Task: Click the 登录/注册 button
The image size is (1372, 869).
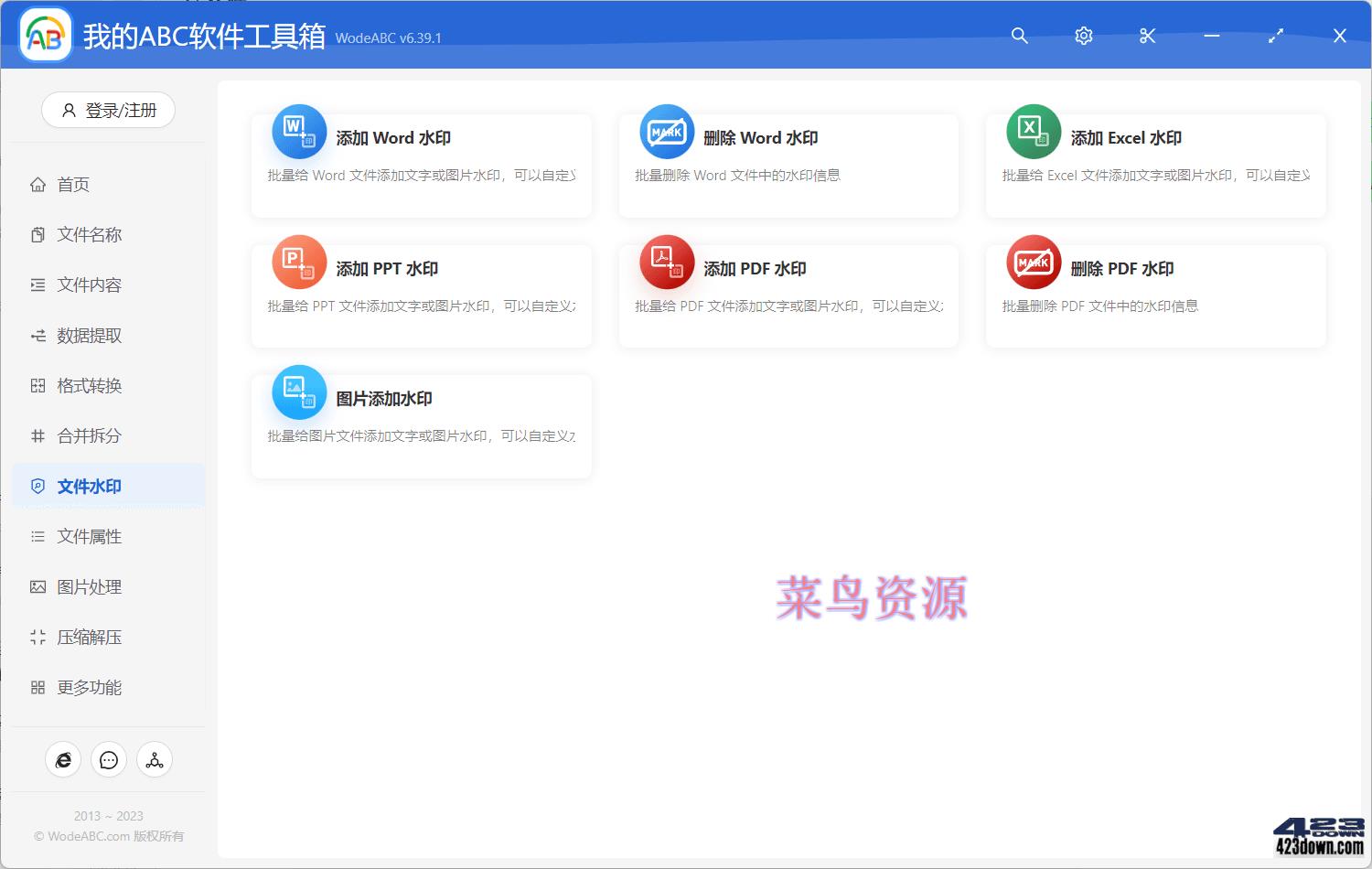Action: [108, 110]
